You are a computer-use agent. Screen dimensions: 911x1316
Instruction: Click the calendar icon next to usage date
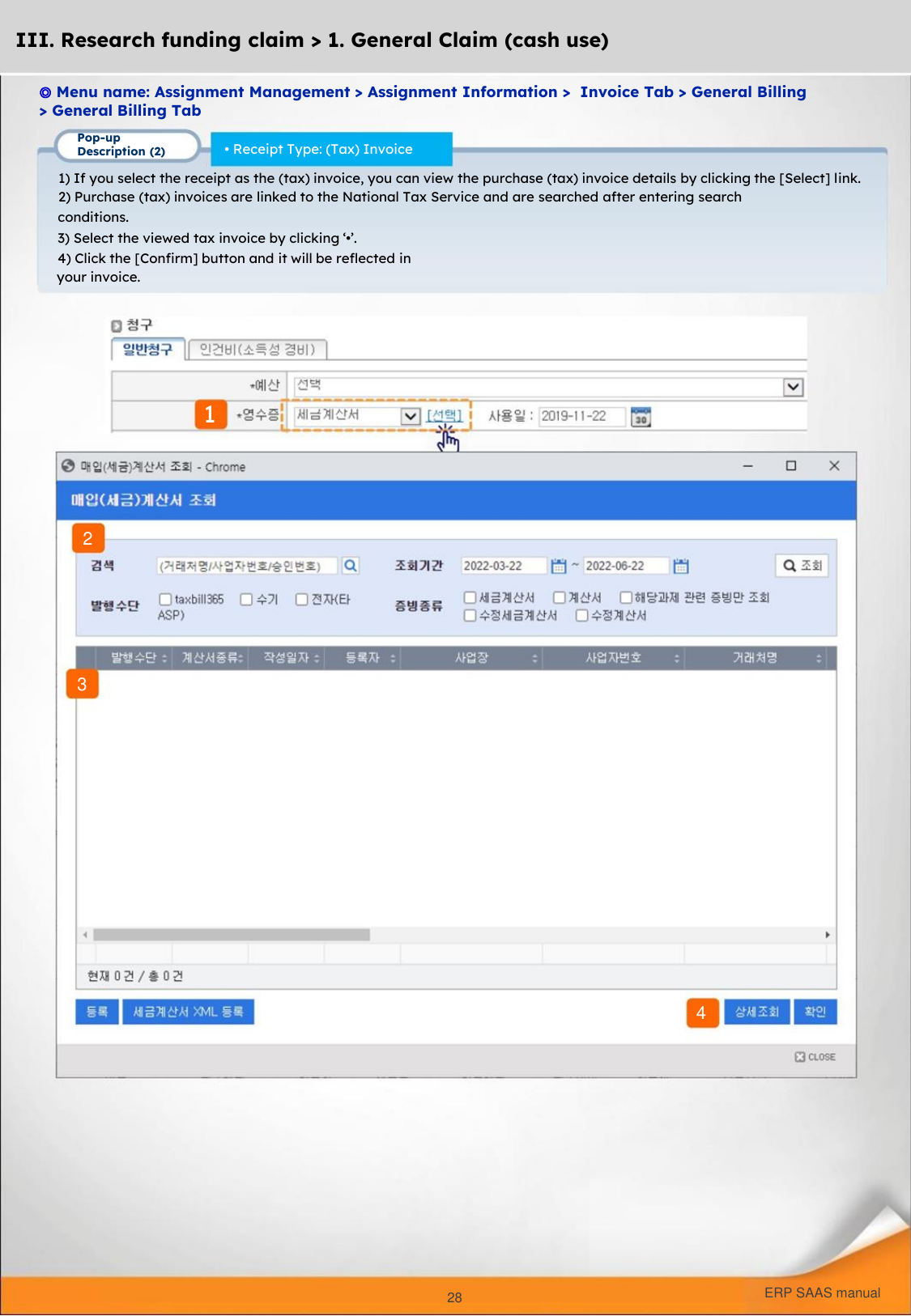pyautogui.click(x=641, y=417)
